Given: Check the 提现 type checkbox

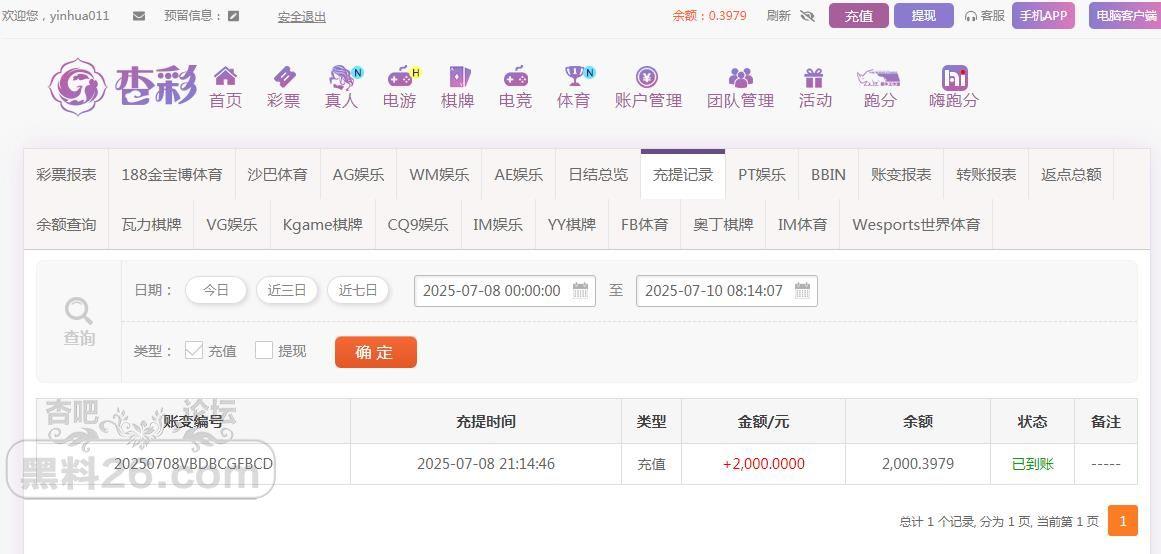Looking at the screenshot, I should coord(264,350).
